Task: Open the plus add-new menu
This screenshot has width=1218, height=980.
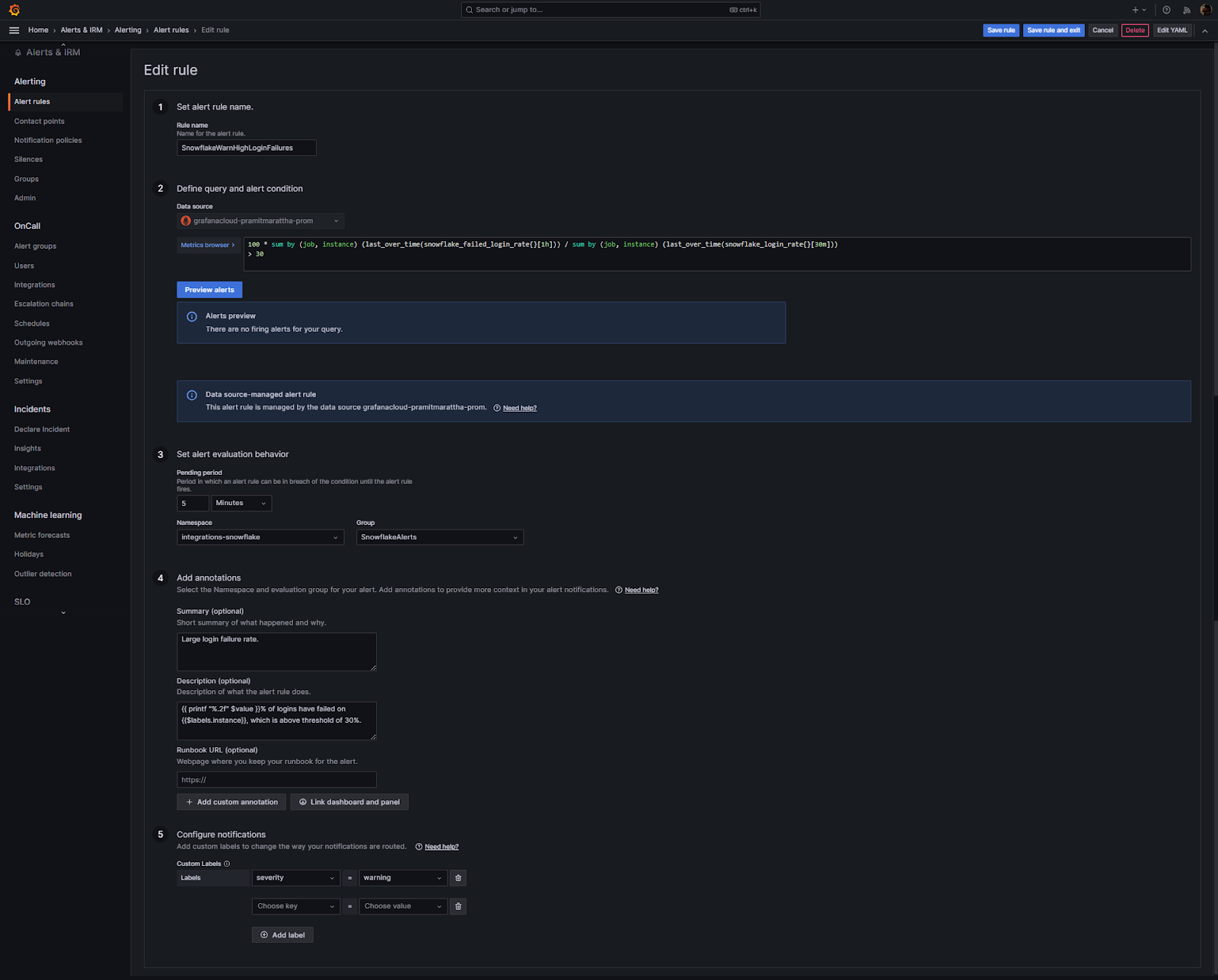Action: tap(1139, 10)
